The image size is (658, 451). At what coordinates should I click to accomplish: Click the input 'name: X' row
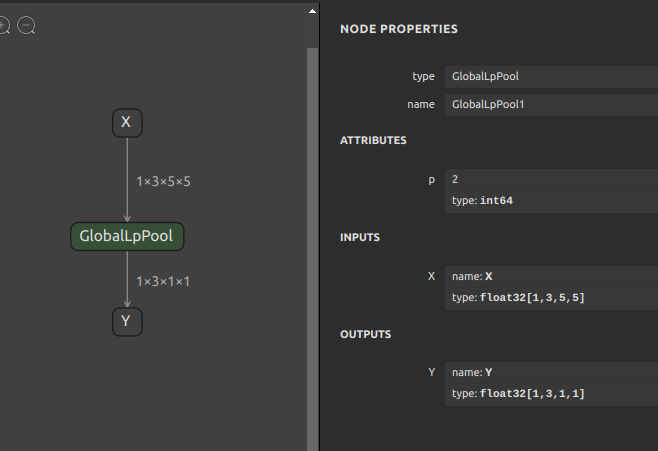click(551, 276)
